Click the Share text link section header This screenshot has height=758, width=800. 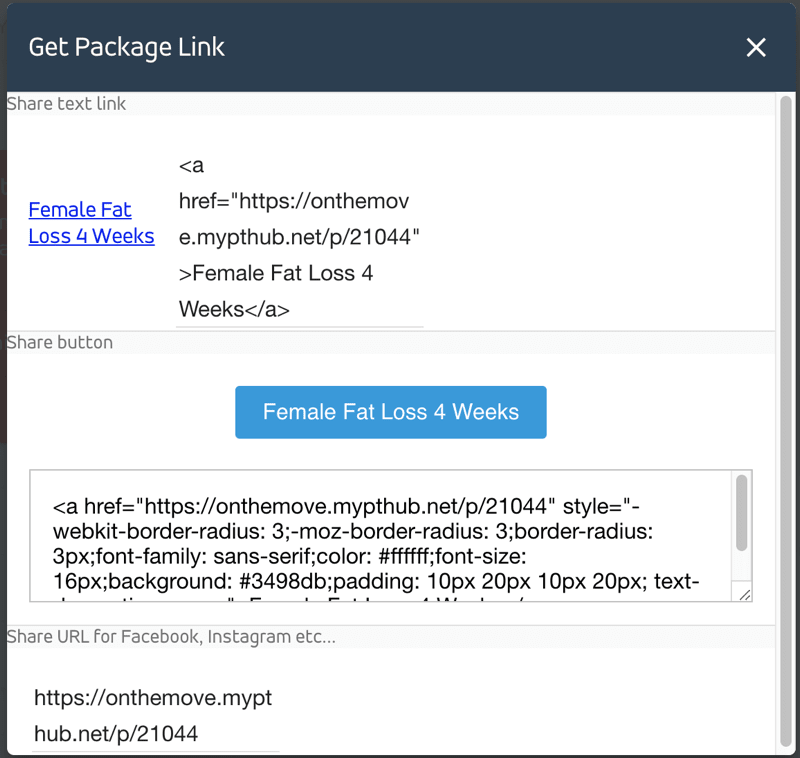[x=66, y=104]
